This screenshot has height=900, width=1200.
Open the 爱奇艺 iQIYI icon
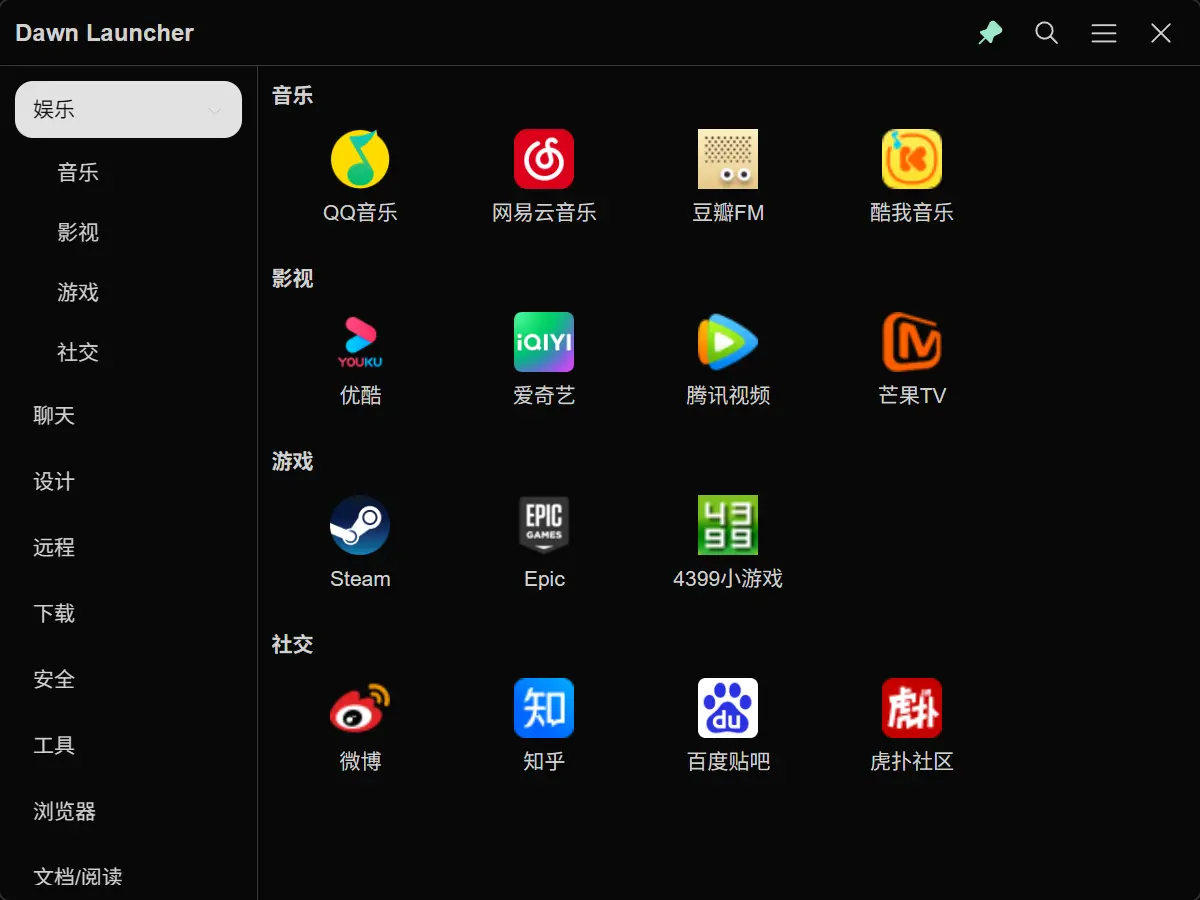(544, 342)
